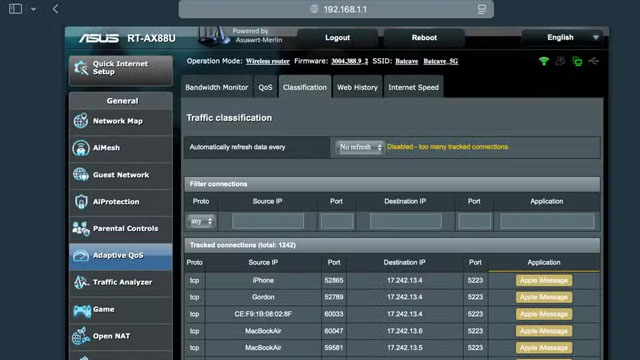This screenshot has height=360, width=640.
Task: Click 'iPhone' source cell
Action: 263,280
